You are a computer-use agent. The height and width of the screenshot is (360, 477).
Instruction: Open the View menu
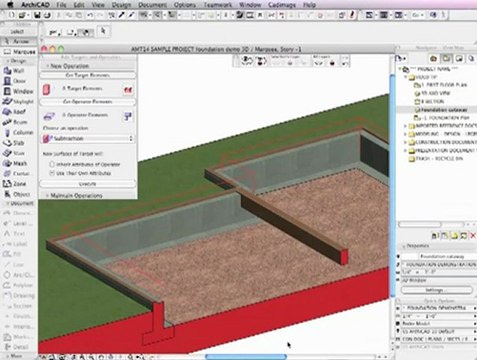(98, 5)
